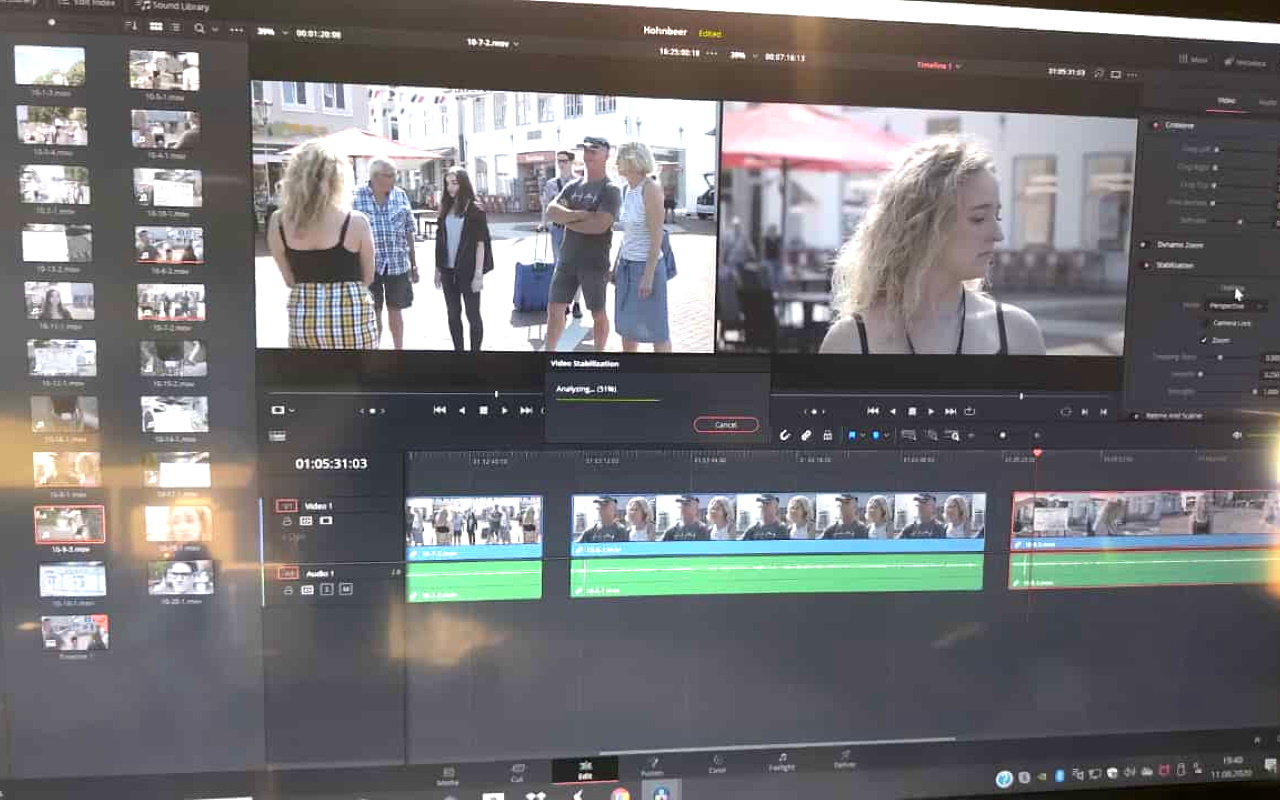Viewport: 1280px width, 800px height.
Task: Click the red timeline playhead marker
Action: pyautogui.click(x=1037, y=453)
